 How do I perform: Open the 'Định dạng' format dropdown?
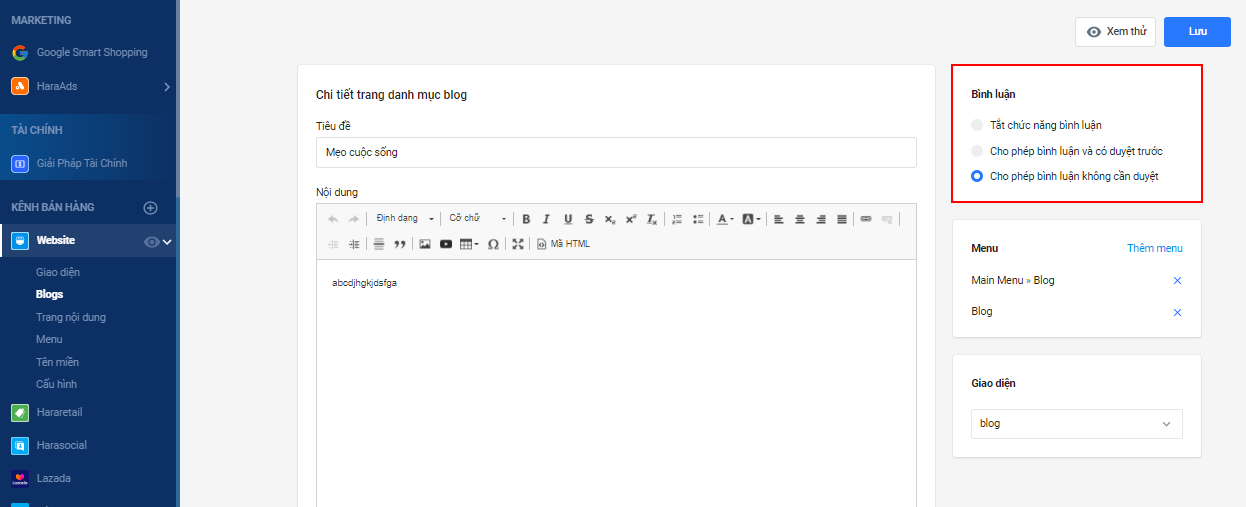[x=405, y=219]
